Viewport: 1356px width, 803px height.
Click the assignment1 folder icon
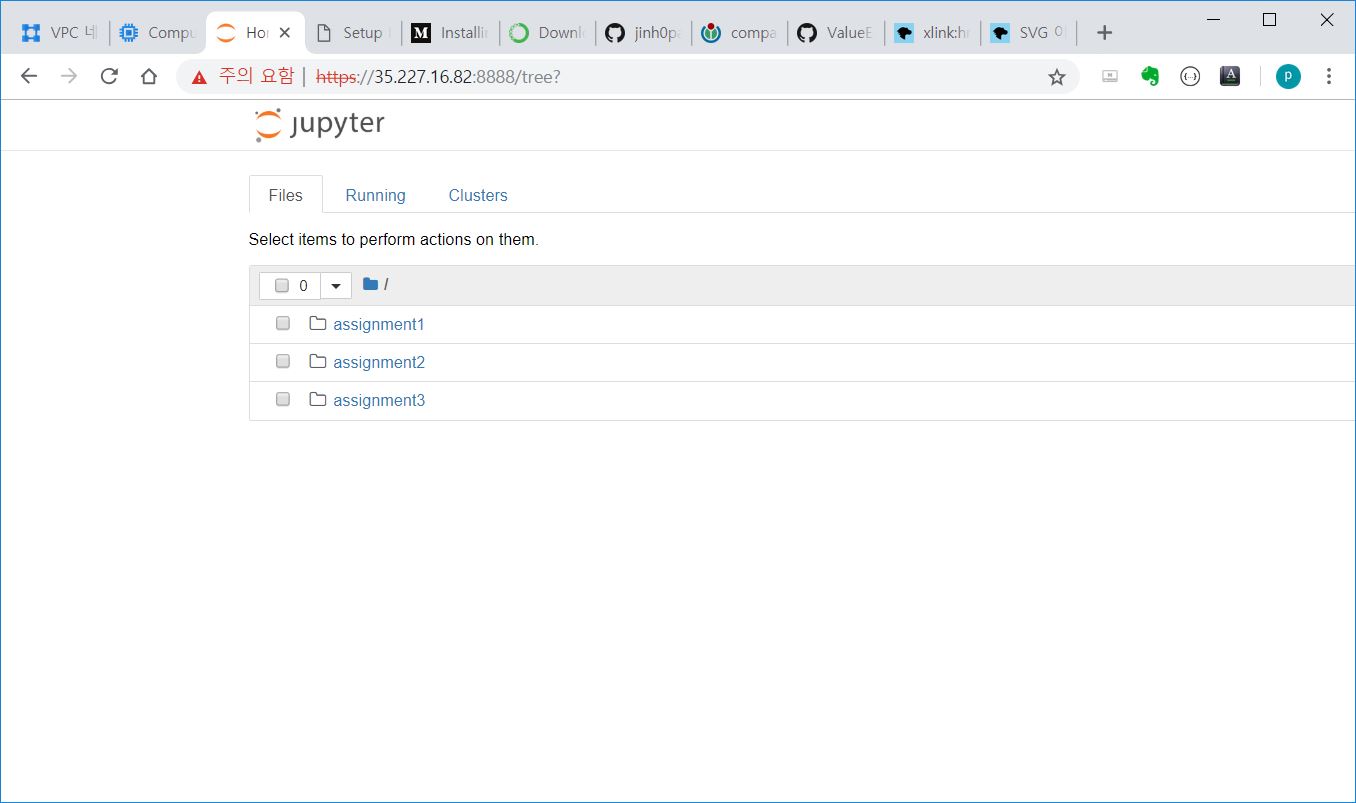318,323
